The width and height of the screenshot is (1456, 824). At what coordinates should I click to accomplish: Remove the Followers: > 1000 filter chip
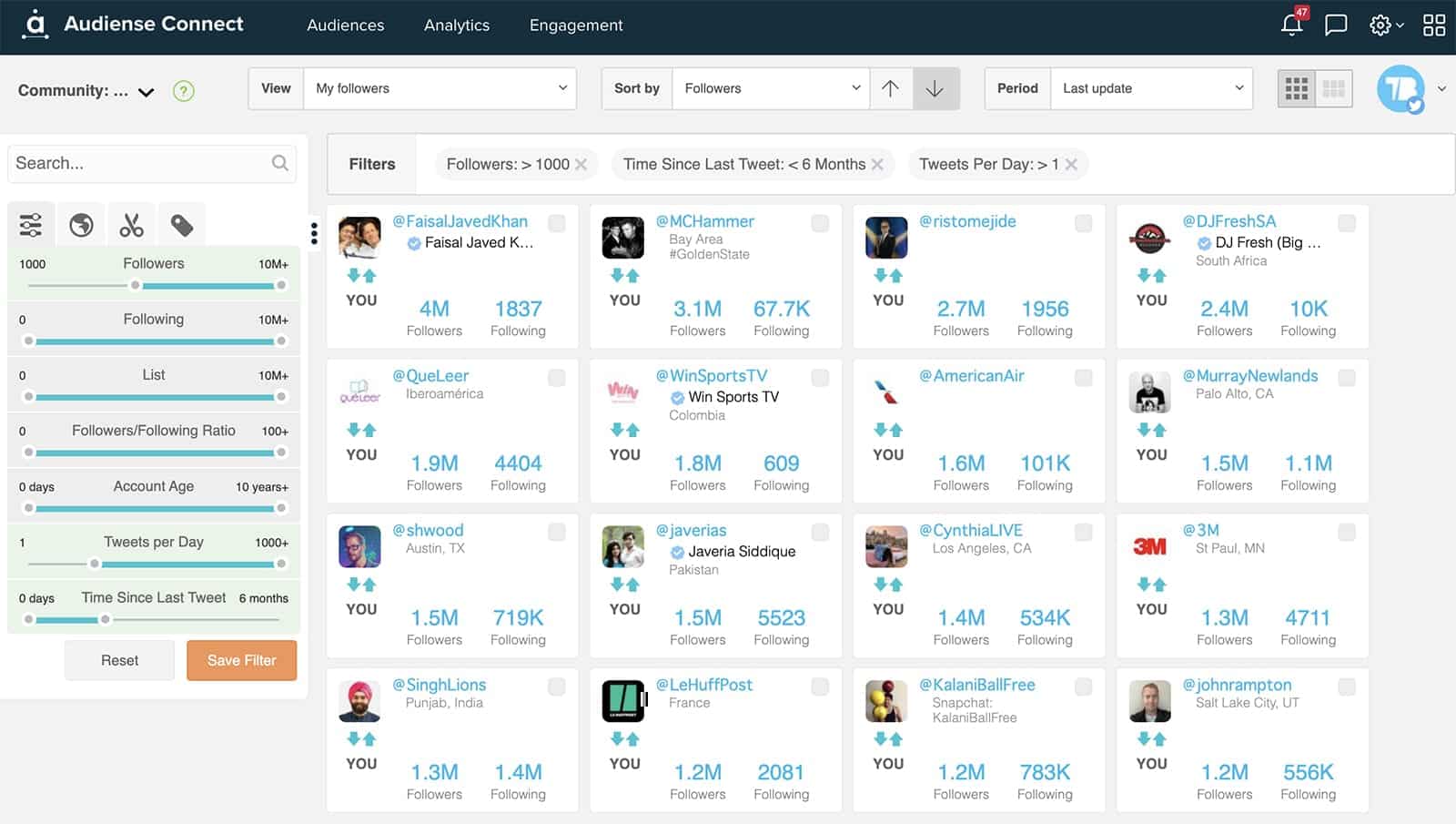point(581,165)
